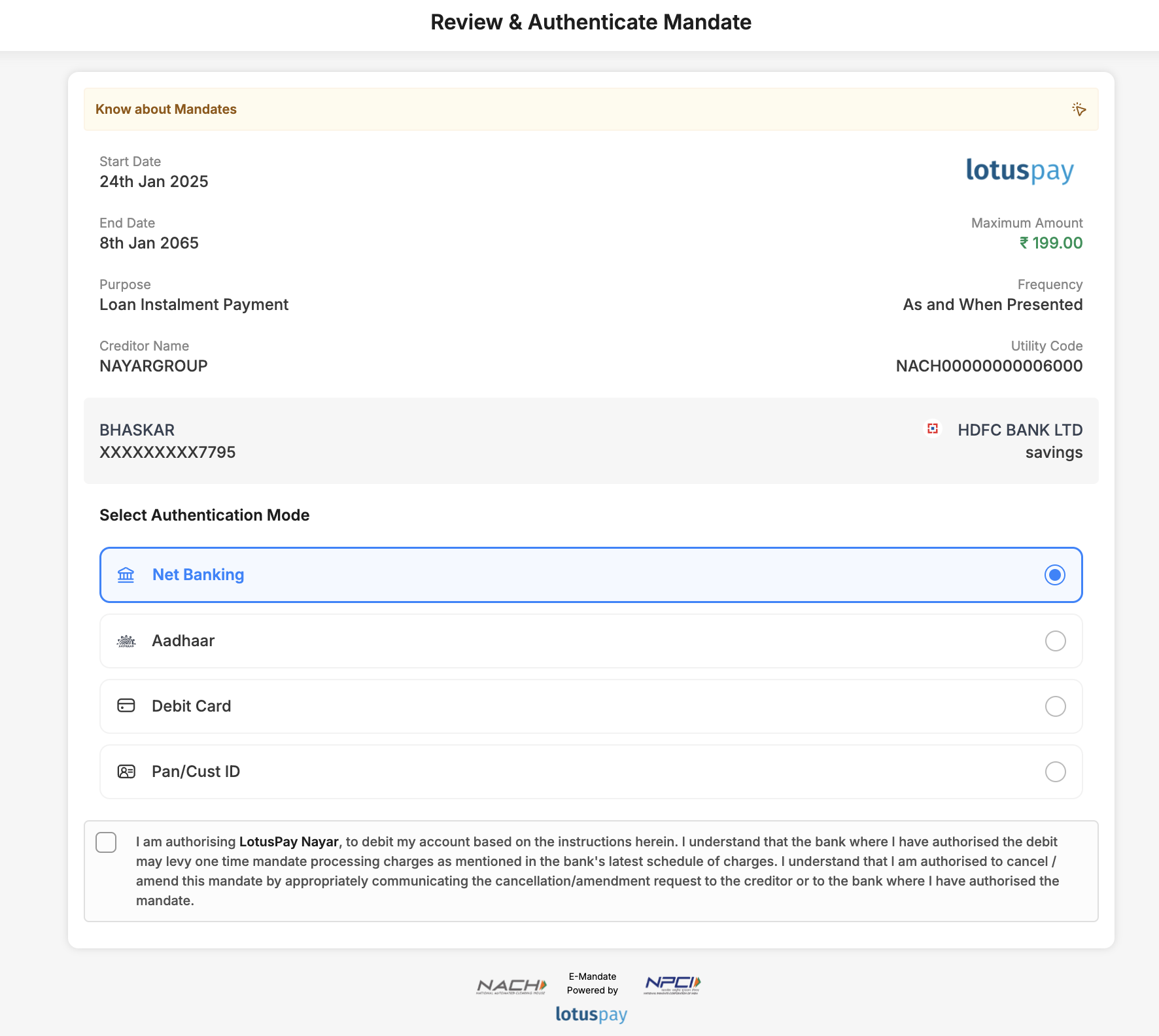1159x1036 pixels.
Task: Click the HDFC Bank logo icon
Action: (x=933, y=429)
